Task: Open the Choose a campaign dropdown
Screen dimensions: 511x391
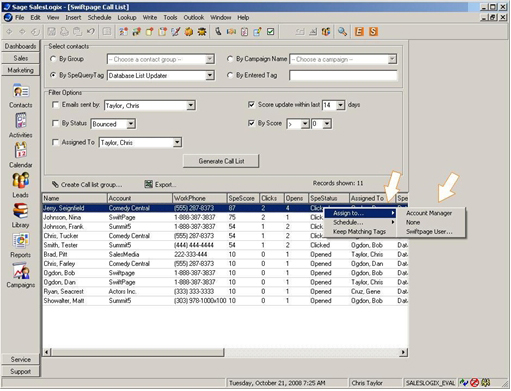Action: click(392, 59)
